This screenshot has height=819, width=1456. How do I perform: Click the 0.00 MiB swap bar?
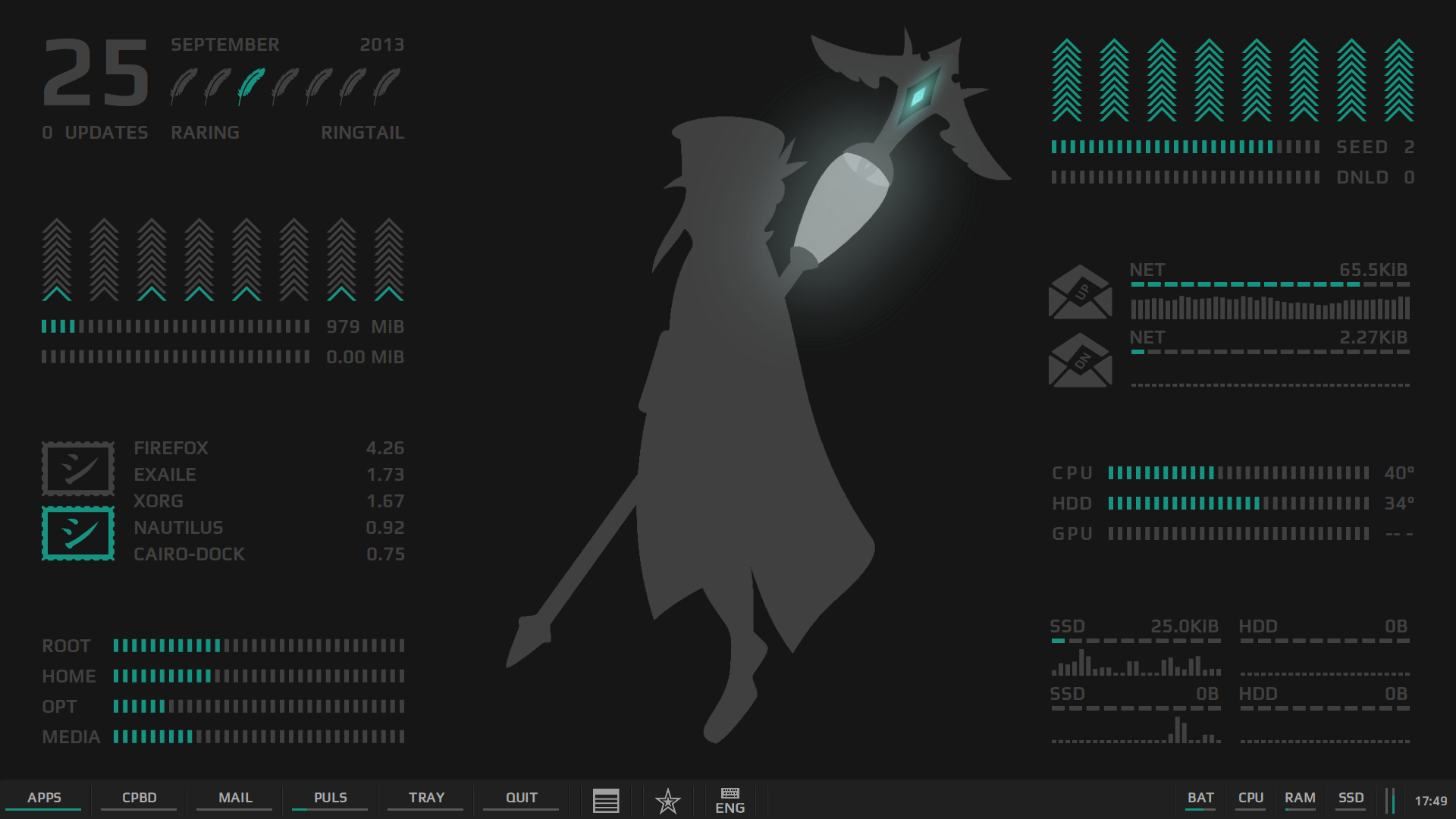(175, 356)
